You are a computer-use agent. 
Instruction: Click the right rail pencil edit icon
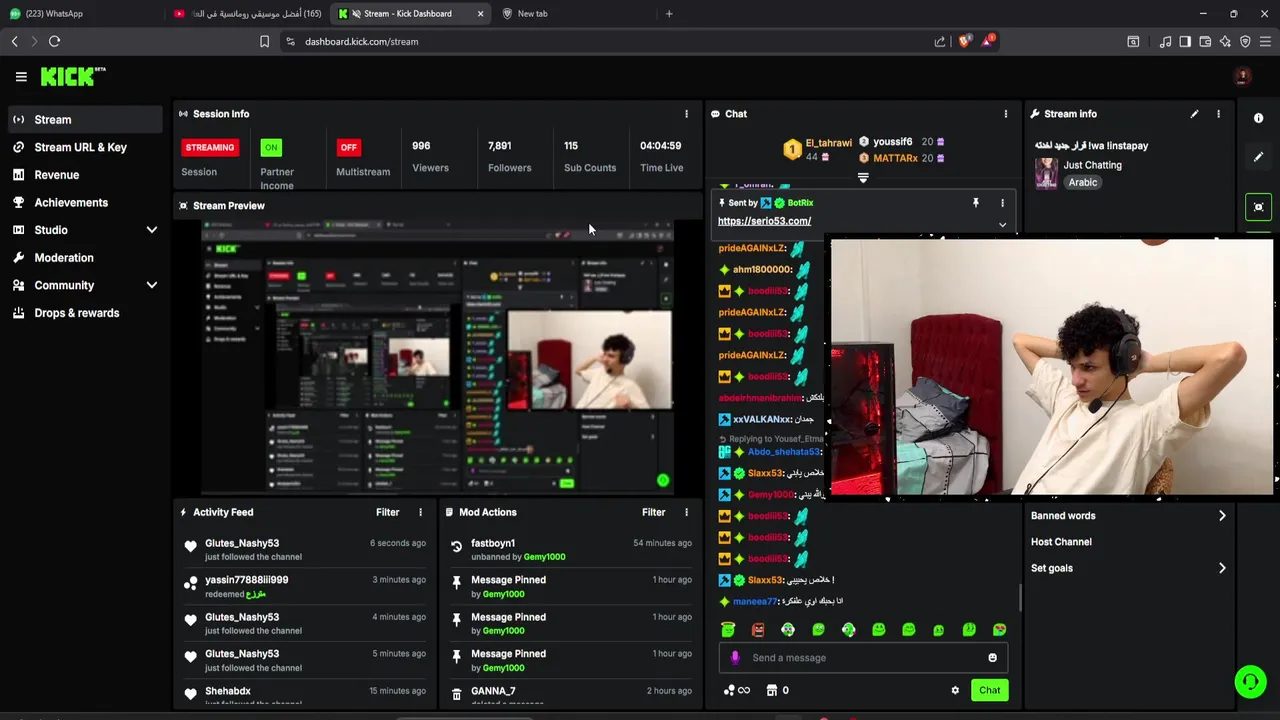coord(1258,157)
